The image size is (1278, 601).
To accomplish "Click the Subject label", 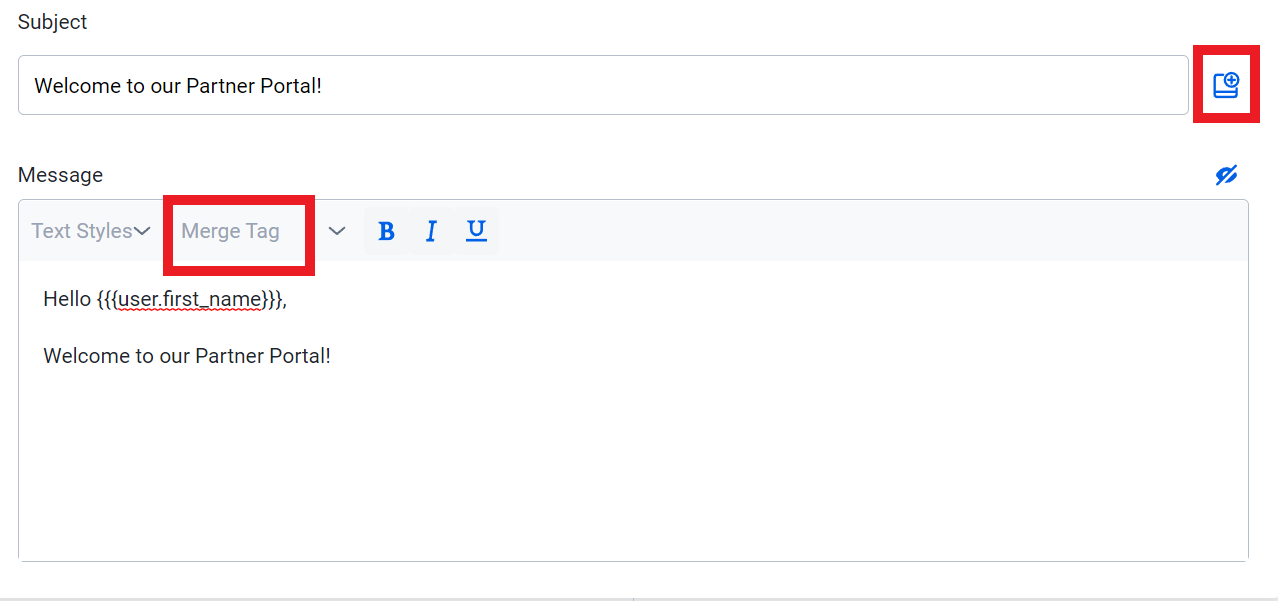I will (x=52, y=22).
